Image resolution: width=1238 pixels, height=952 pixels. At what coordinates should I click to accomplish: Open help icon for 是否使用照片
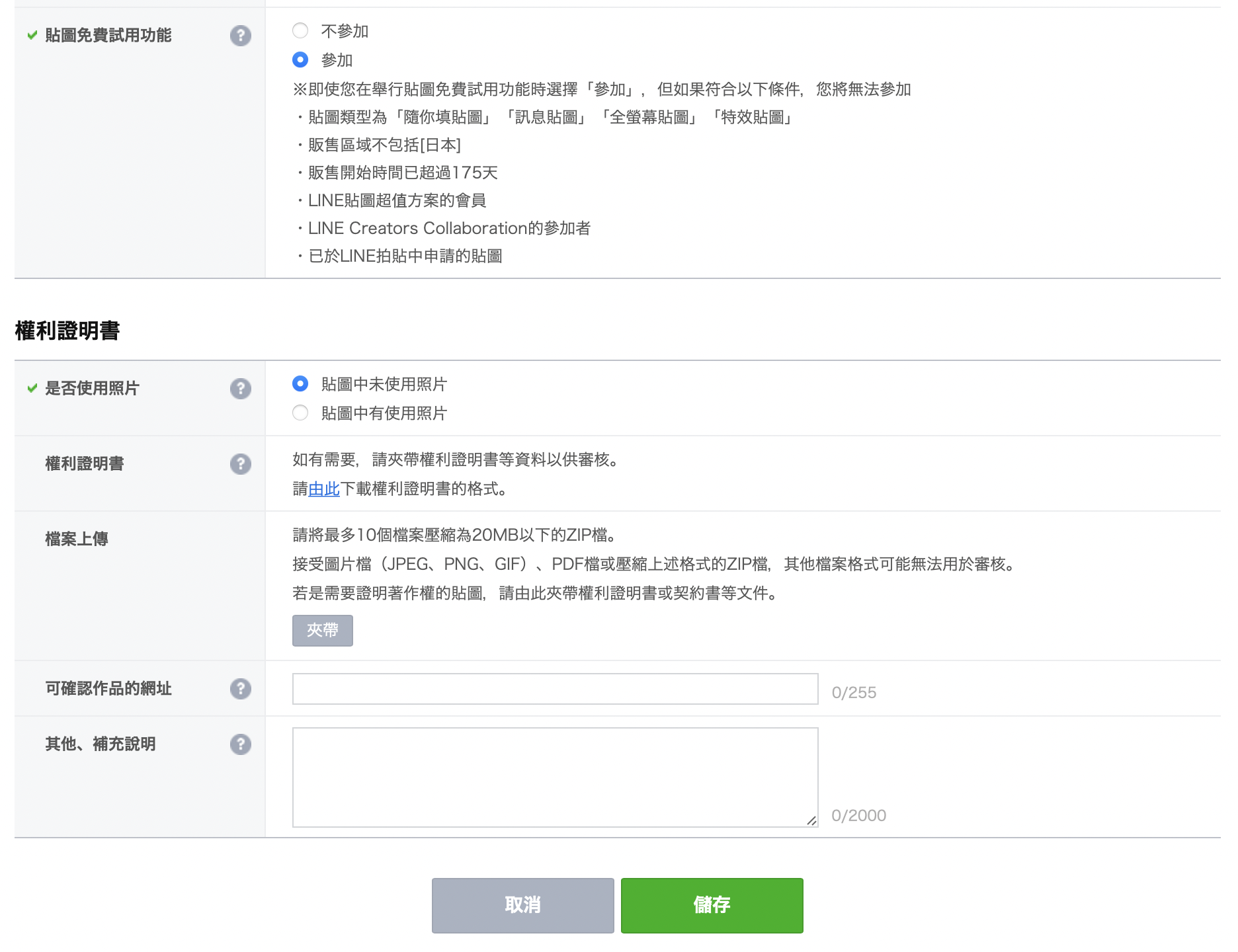click(x=241, y=389)
